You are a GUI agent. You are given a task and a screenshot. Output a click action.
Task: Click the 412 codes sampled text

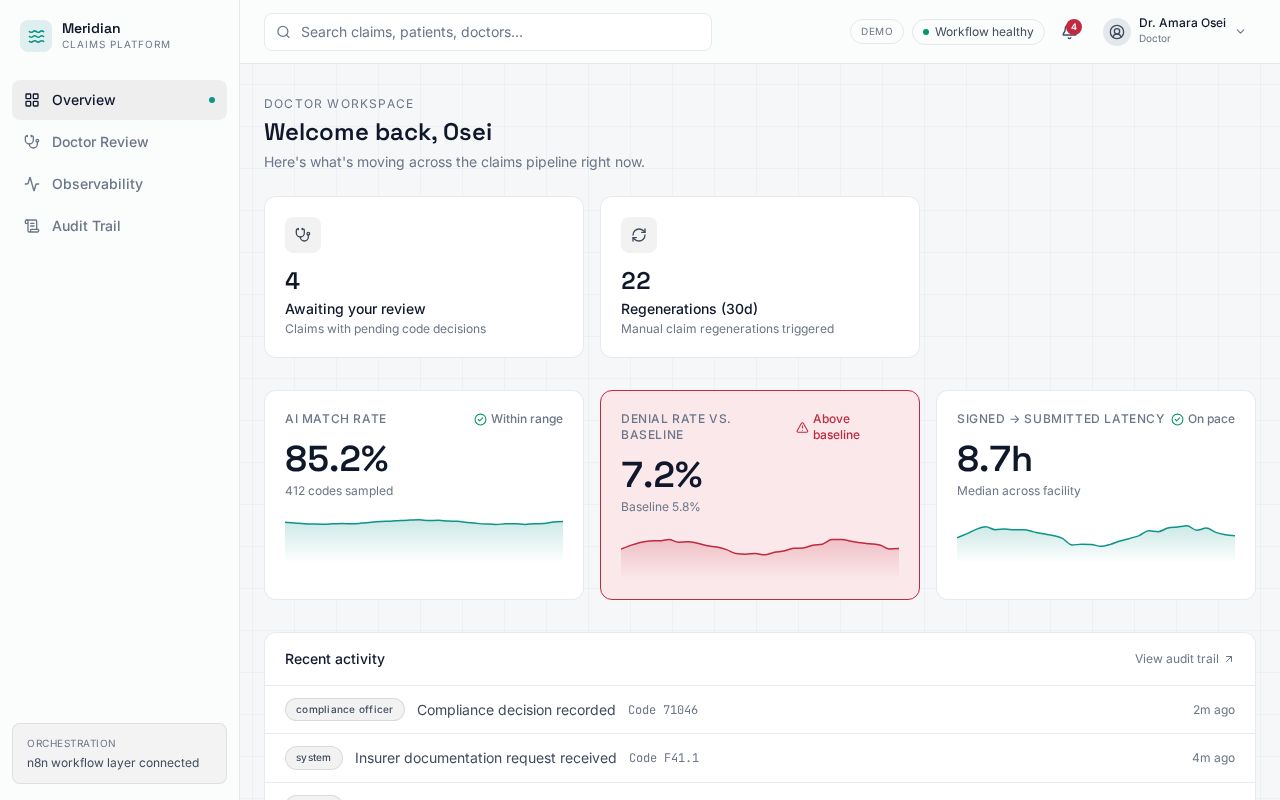pos(339,491)
